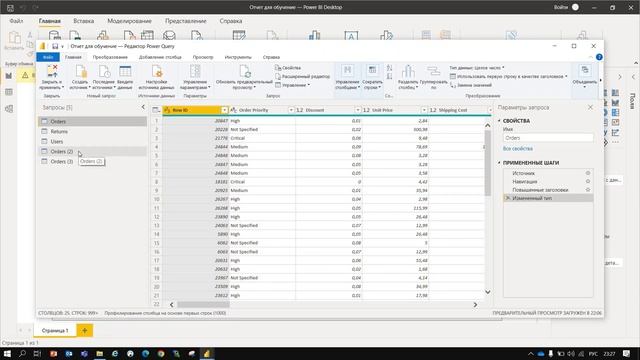Viewport: 640px width, 360px height.
Task: Switch to Добавление столбца tab
Action: pos(160,57)
